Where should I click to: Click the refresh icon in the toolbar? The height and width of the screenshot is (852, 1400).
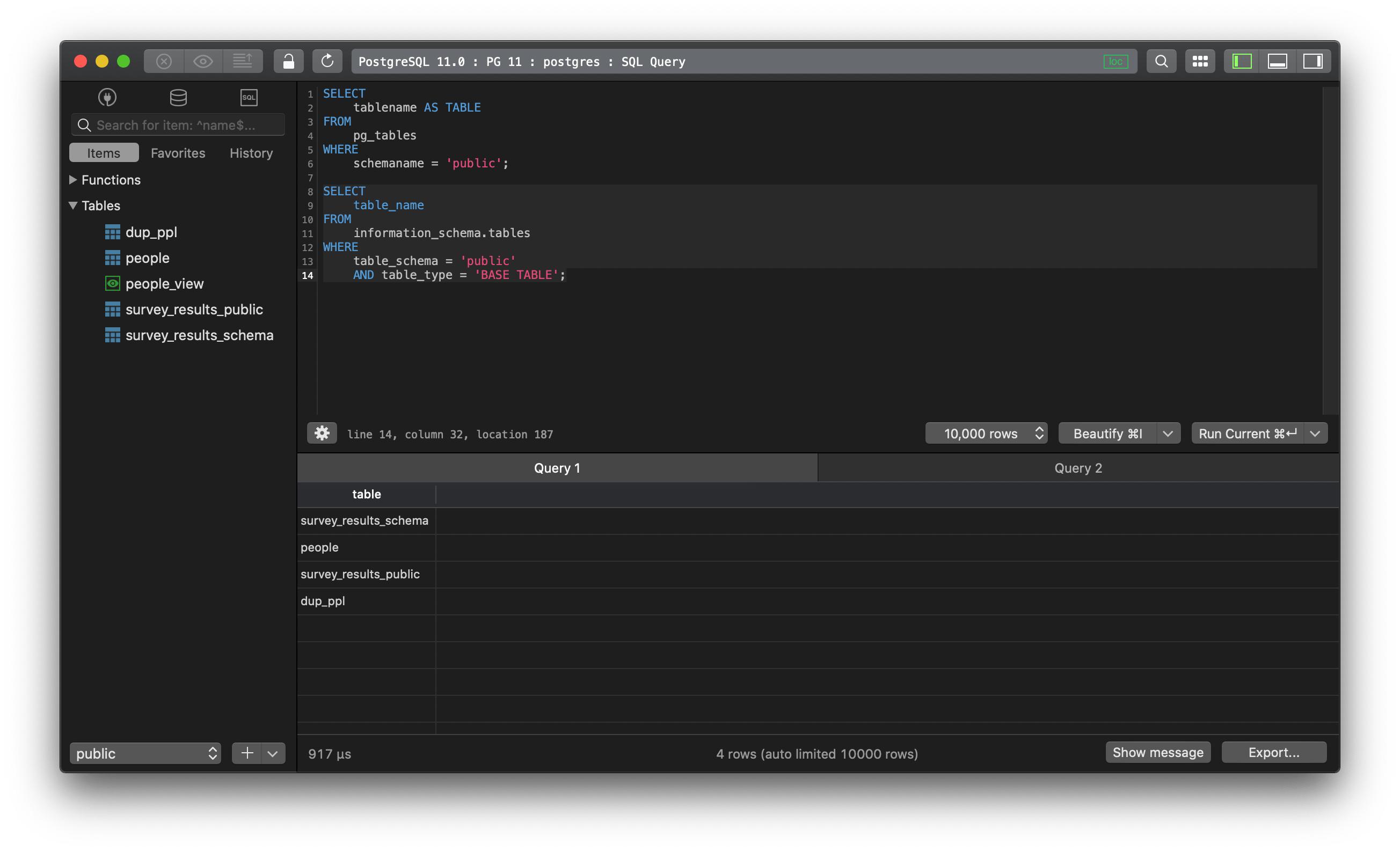(327, 61)
